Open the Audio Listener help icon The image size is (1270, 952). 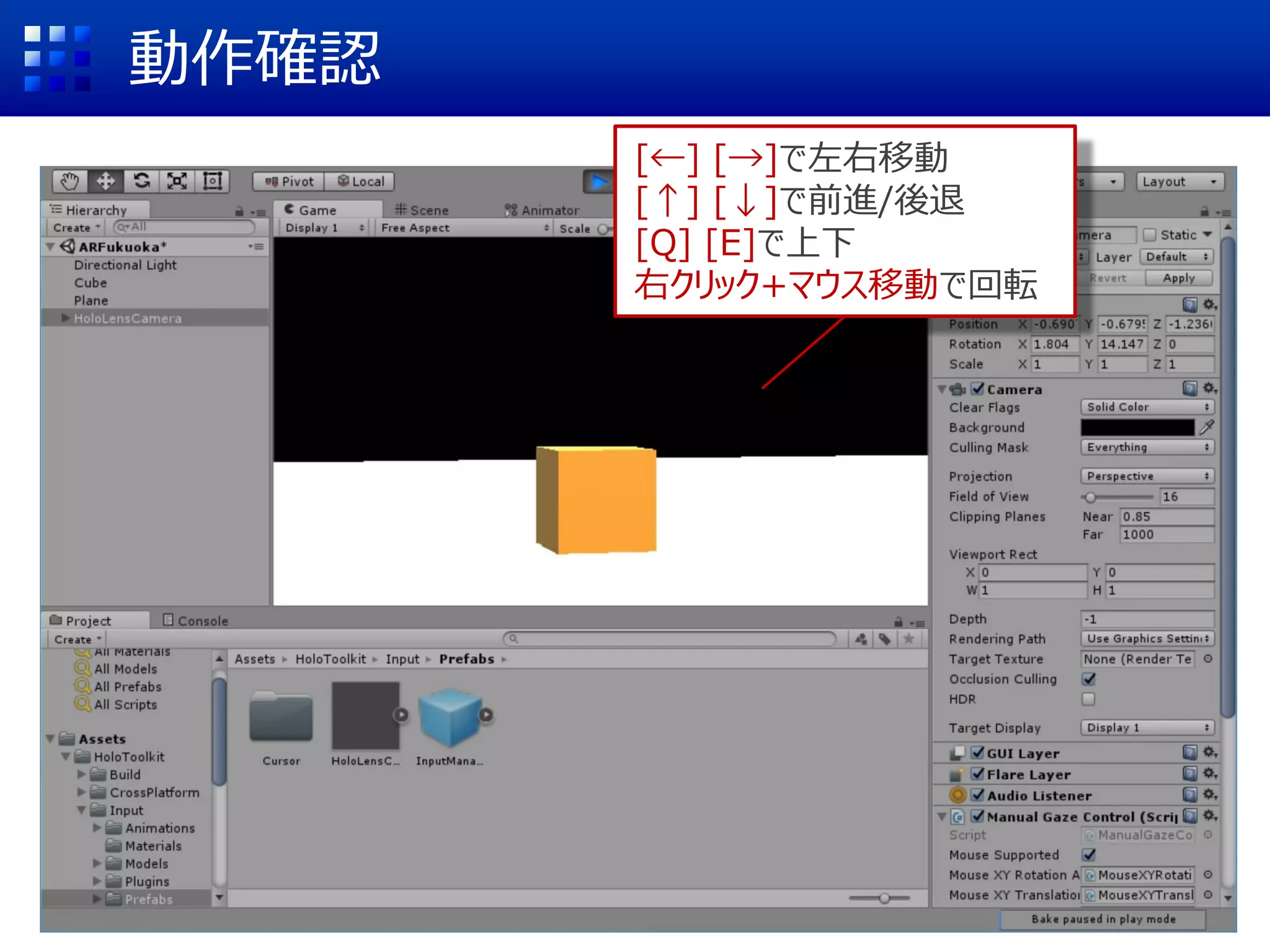(x=1189, y=795)
